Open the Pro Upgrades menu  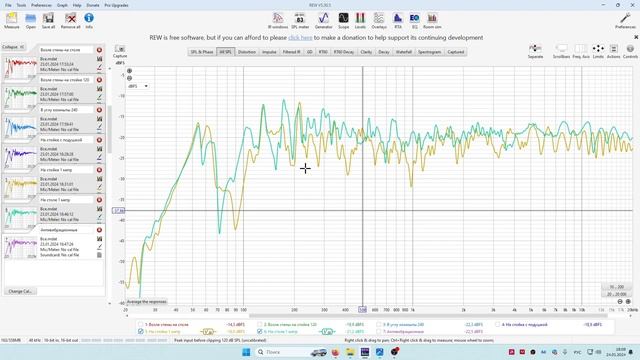point(116,5)
